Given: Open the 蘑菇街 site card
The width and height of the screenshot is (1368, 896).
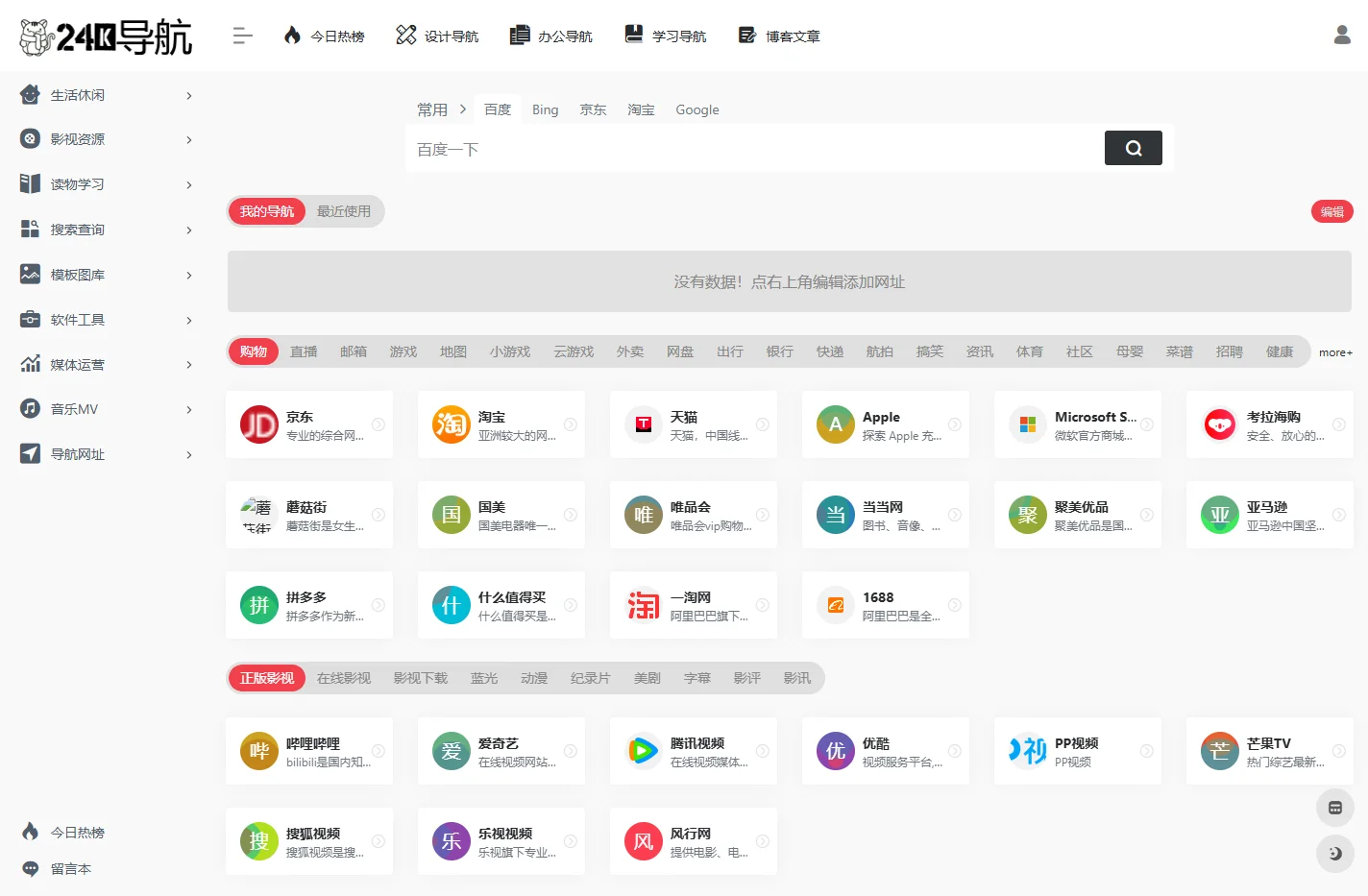Looking at the screenshot, I should [309, 515].
